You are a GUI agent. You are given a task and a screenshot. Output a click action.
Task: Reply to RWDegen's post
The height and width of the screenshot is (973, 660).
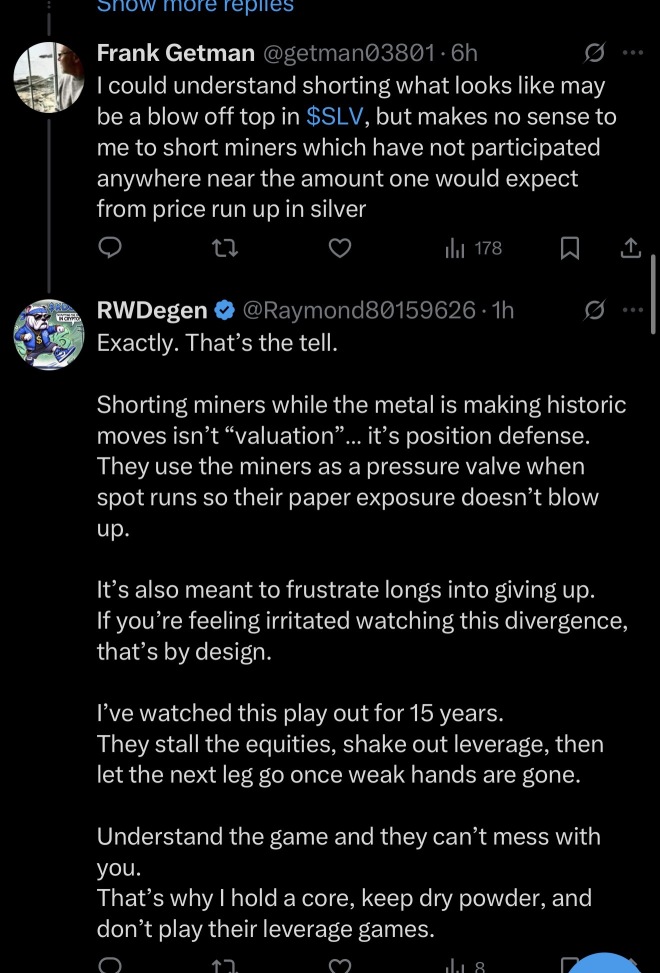click(x=110, y=966)
